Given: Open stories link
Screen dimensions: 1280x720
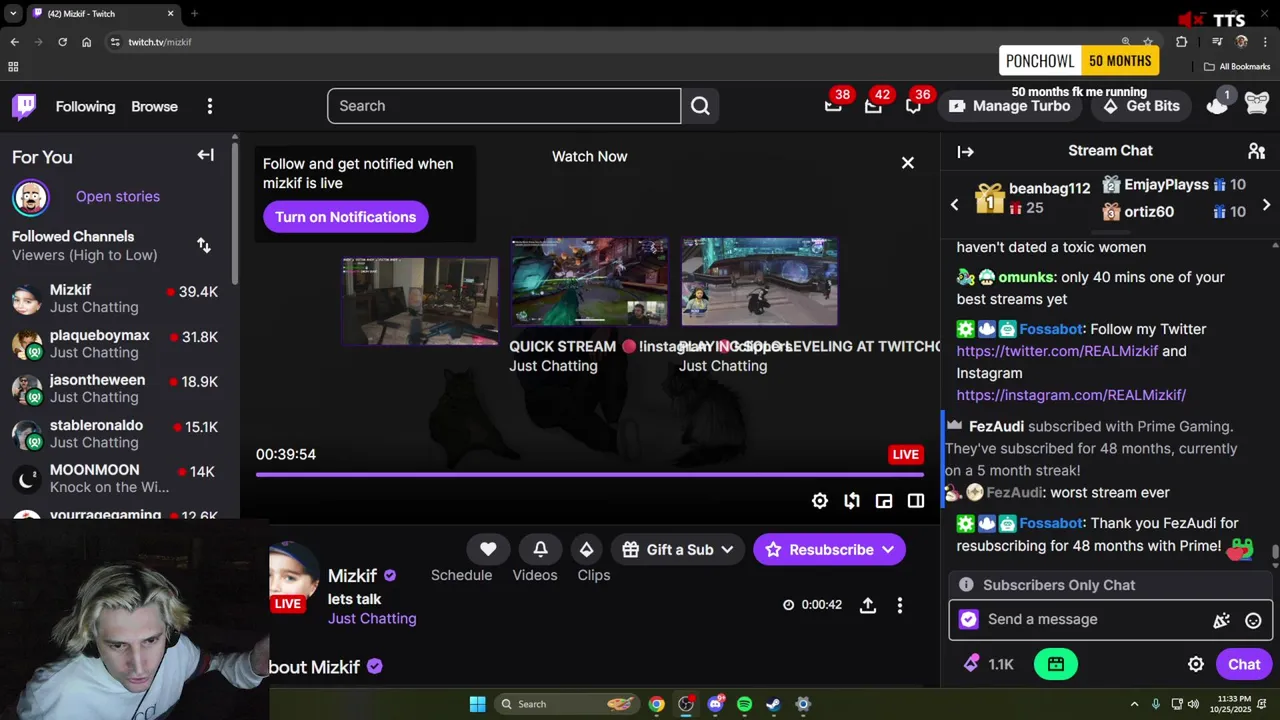Looking at the screenshot, I should pos(118,196).
